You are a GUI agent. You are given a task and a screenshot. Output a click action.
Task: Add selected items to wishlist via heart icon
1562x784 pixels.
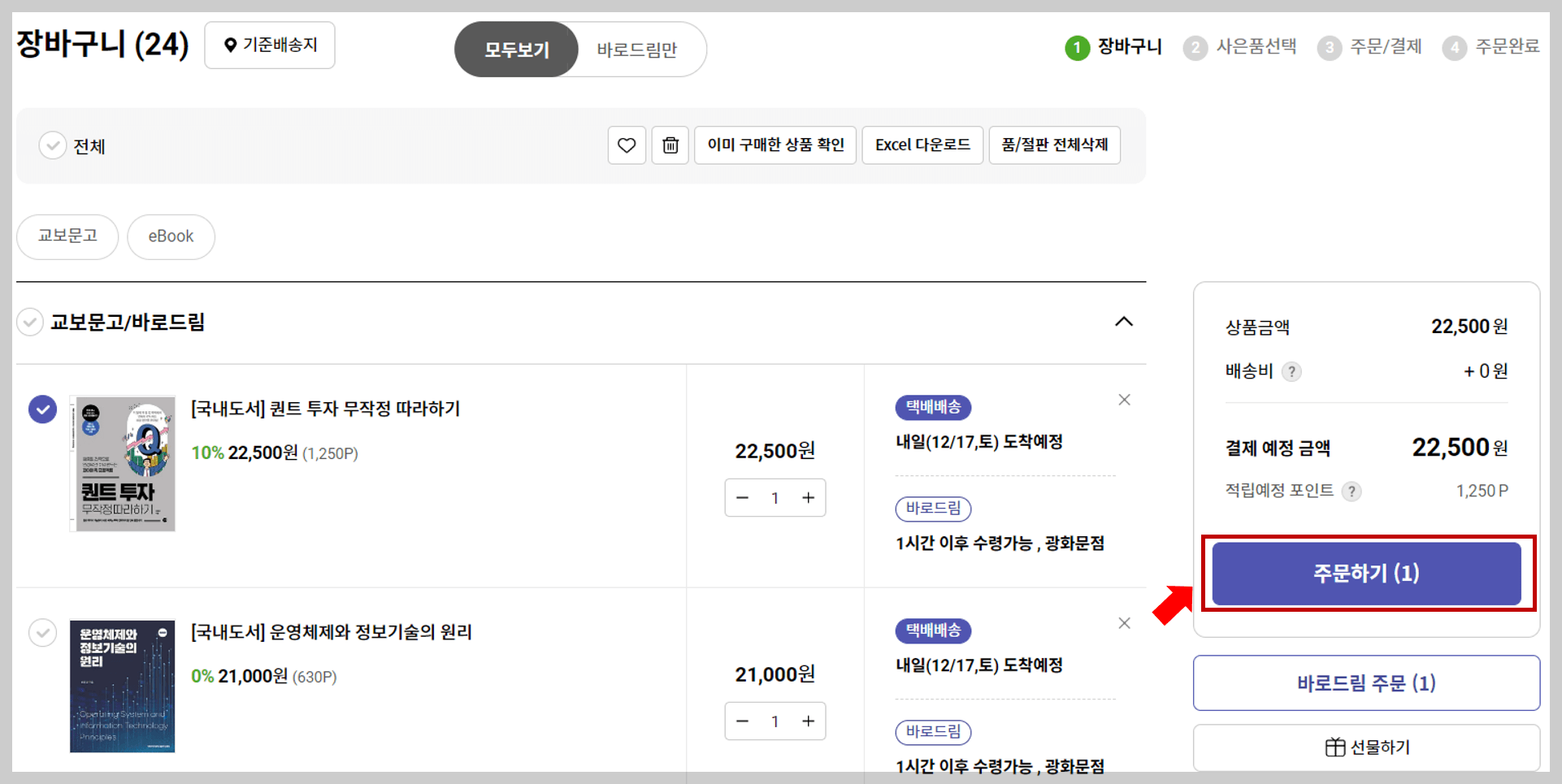(626, 145)
